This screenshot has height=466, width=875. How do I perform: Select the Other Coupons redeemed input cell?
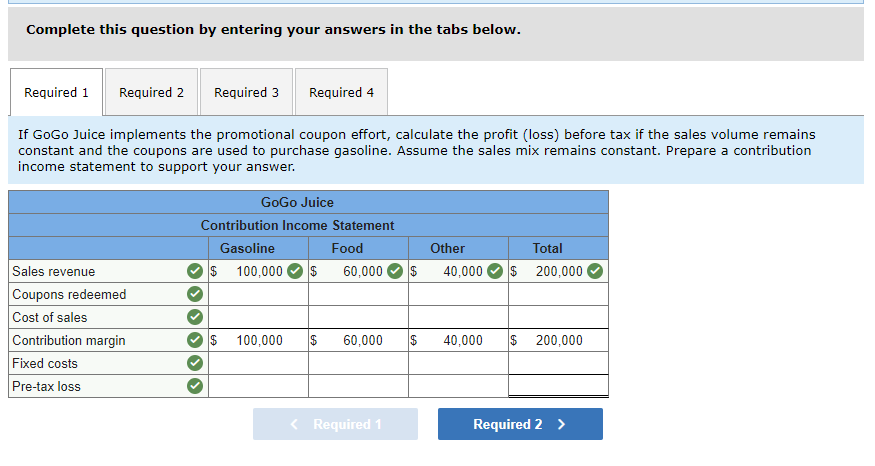[458, 294]
